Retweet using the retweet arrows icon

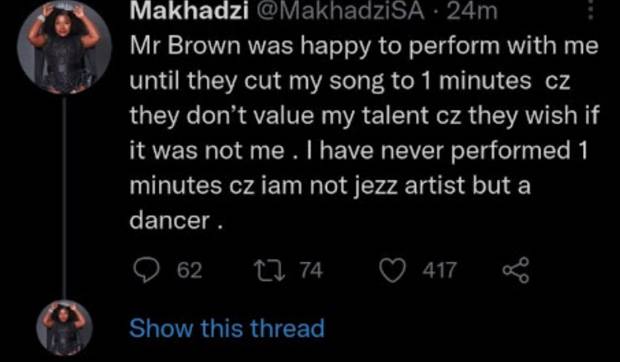click(269, 271)
